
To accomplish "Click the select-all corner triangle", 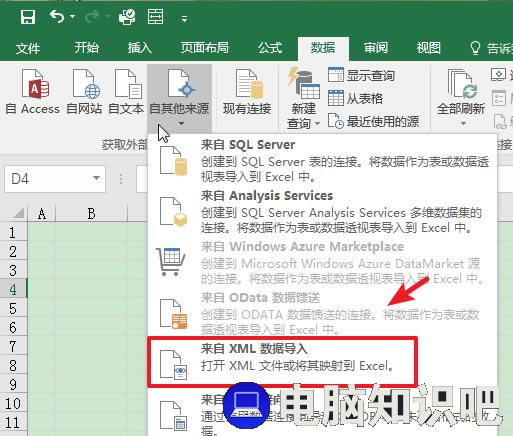I will pos(19,213).
